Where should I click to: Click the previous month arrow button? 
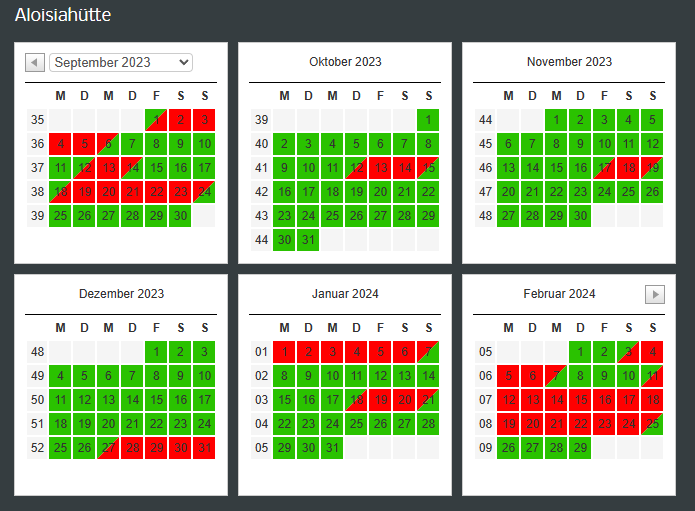(35, 63)
